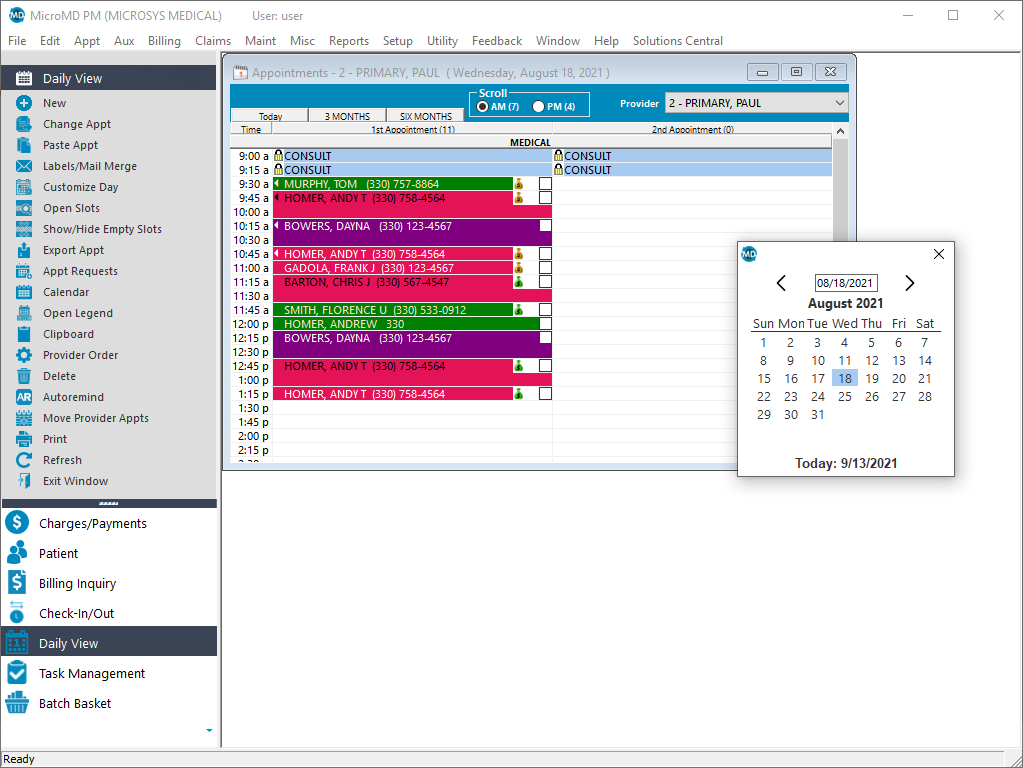Click the sidebar panel splitter handle
This screenshot has width=1023, height=768.
(109, 503)
